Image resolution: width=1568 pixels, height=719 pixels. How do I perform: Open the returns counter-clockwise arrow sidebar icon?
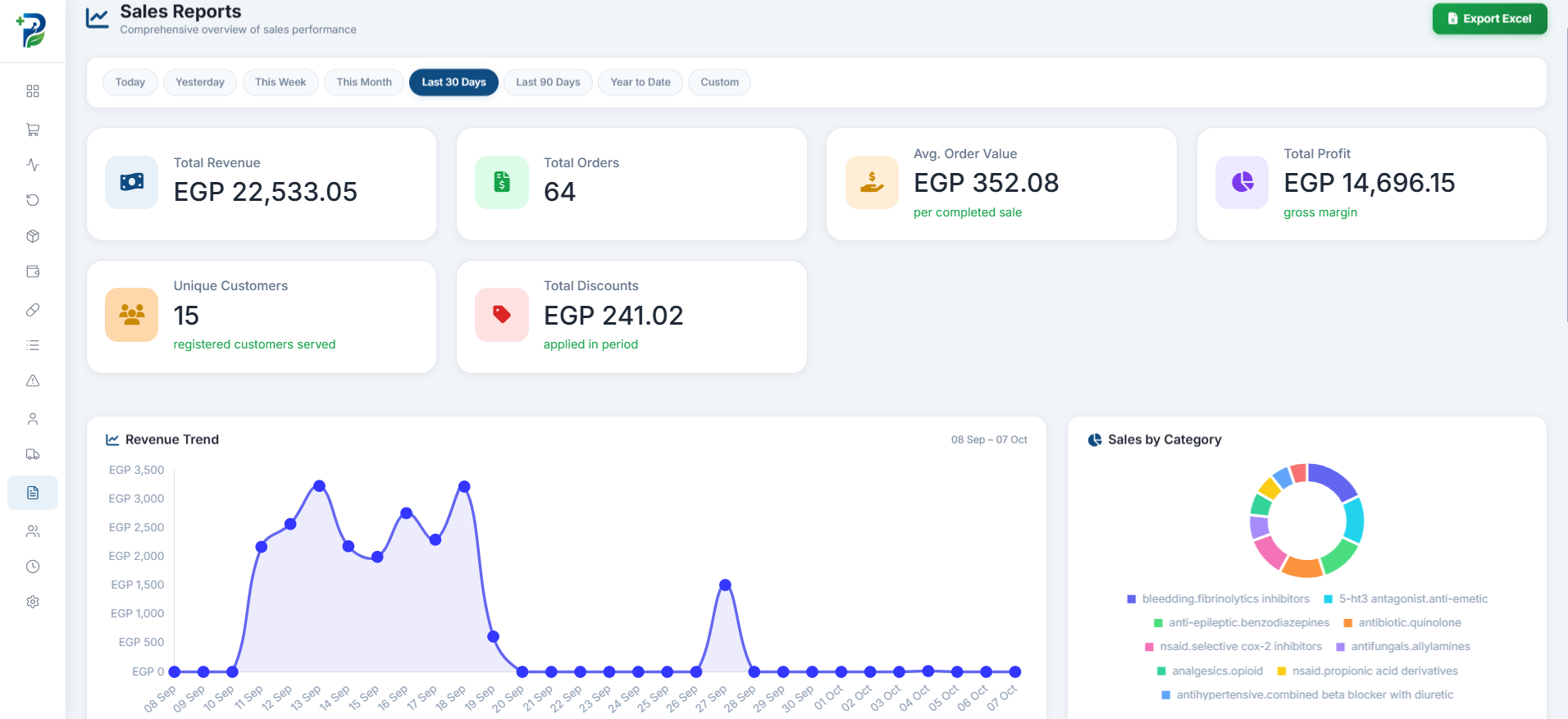(33, 200)
